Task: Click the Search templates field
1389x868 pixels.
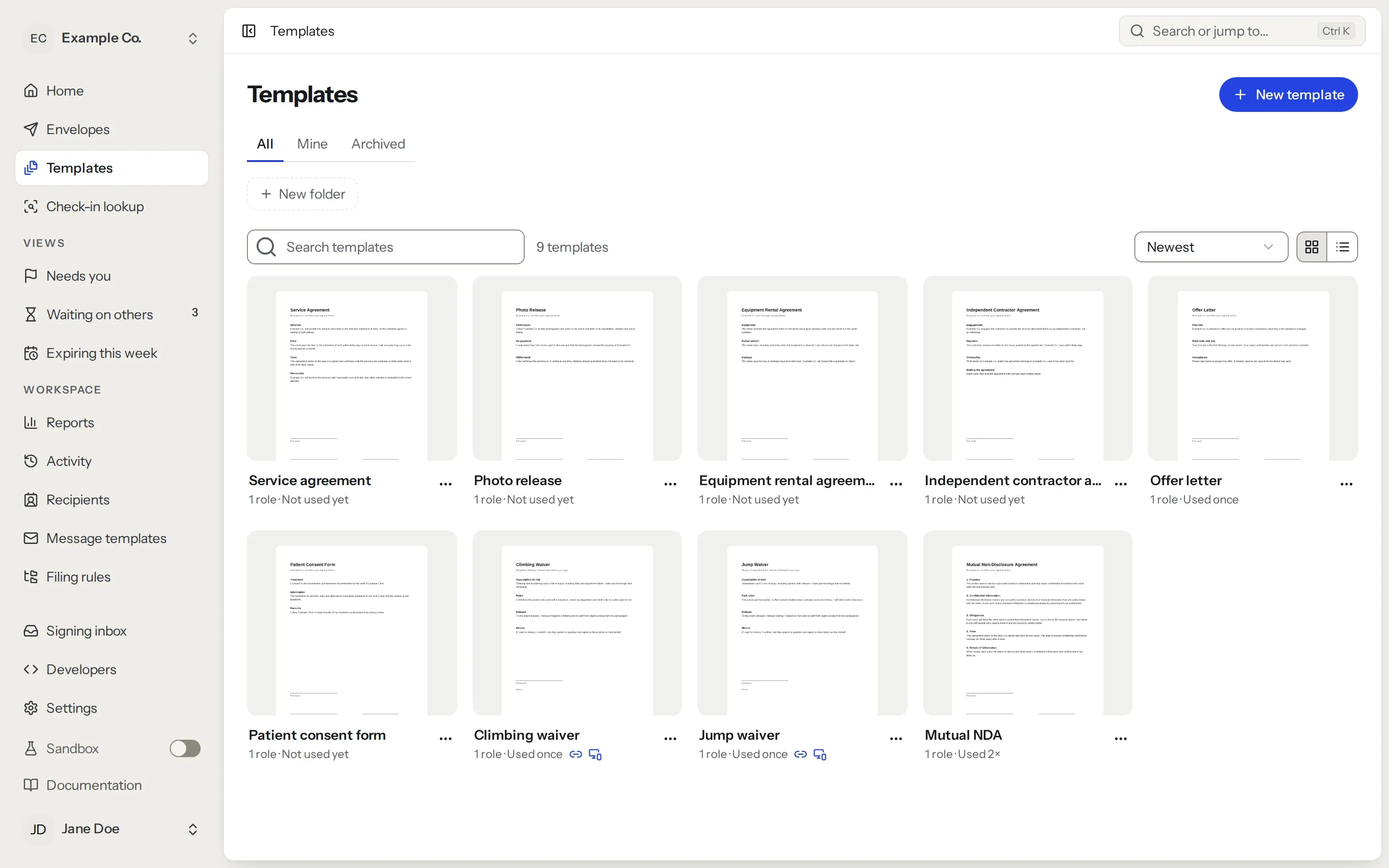Action: (386, 247)
